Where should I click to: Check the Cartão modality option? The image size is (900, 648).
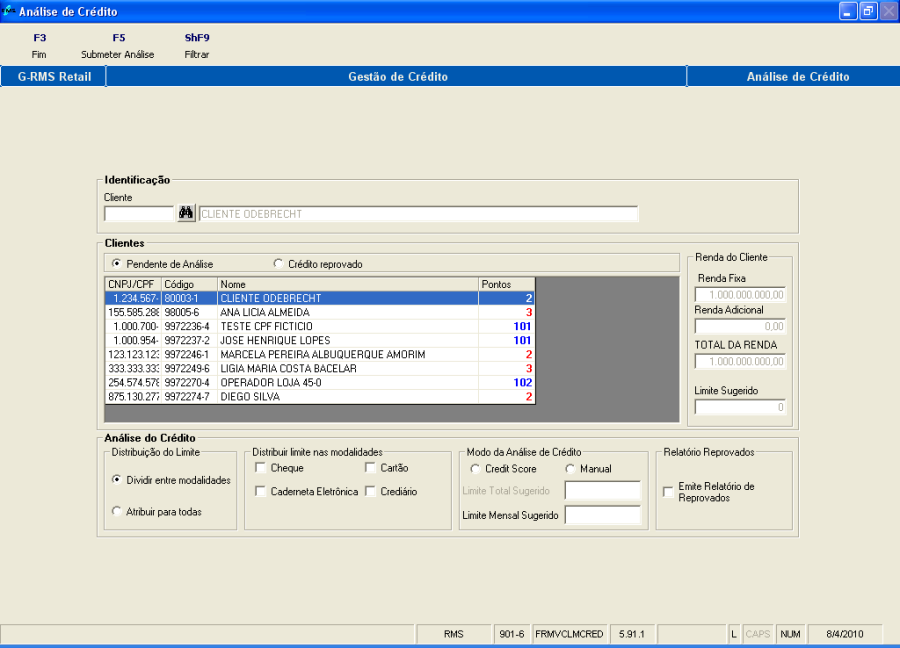click(368, 467)
